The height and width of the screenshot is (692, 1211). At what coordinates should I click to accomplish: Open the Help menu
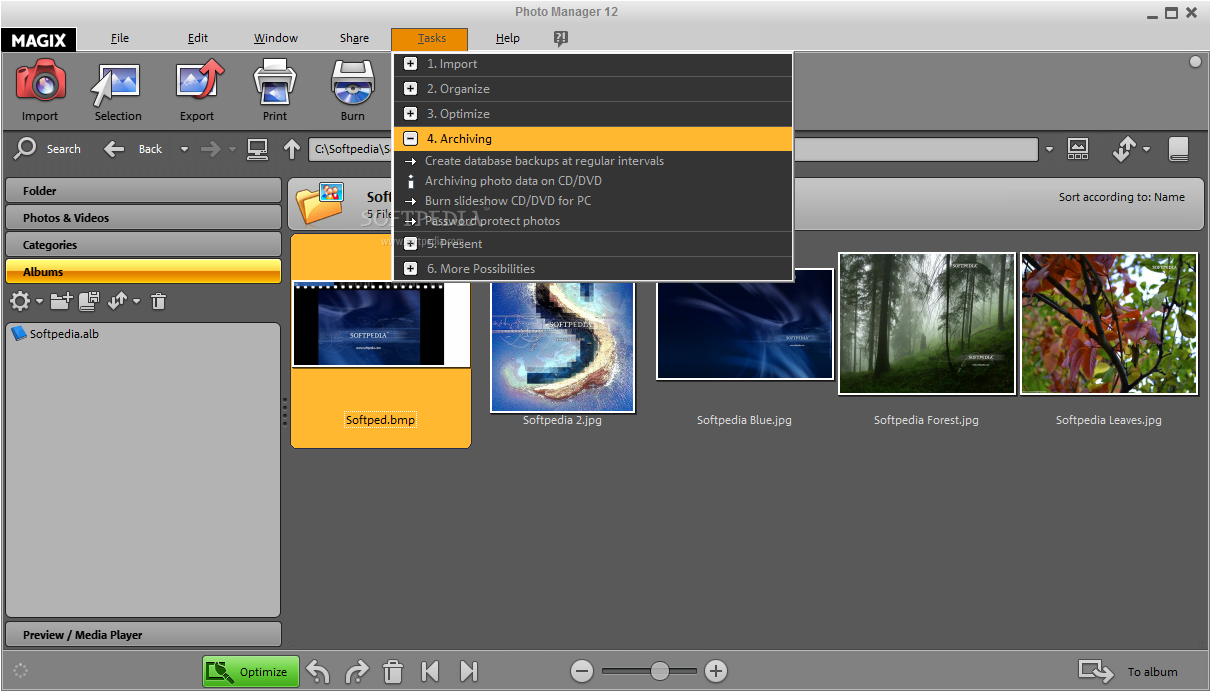tap(508, 38)
